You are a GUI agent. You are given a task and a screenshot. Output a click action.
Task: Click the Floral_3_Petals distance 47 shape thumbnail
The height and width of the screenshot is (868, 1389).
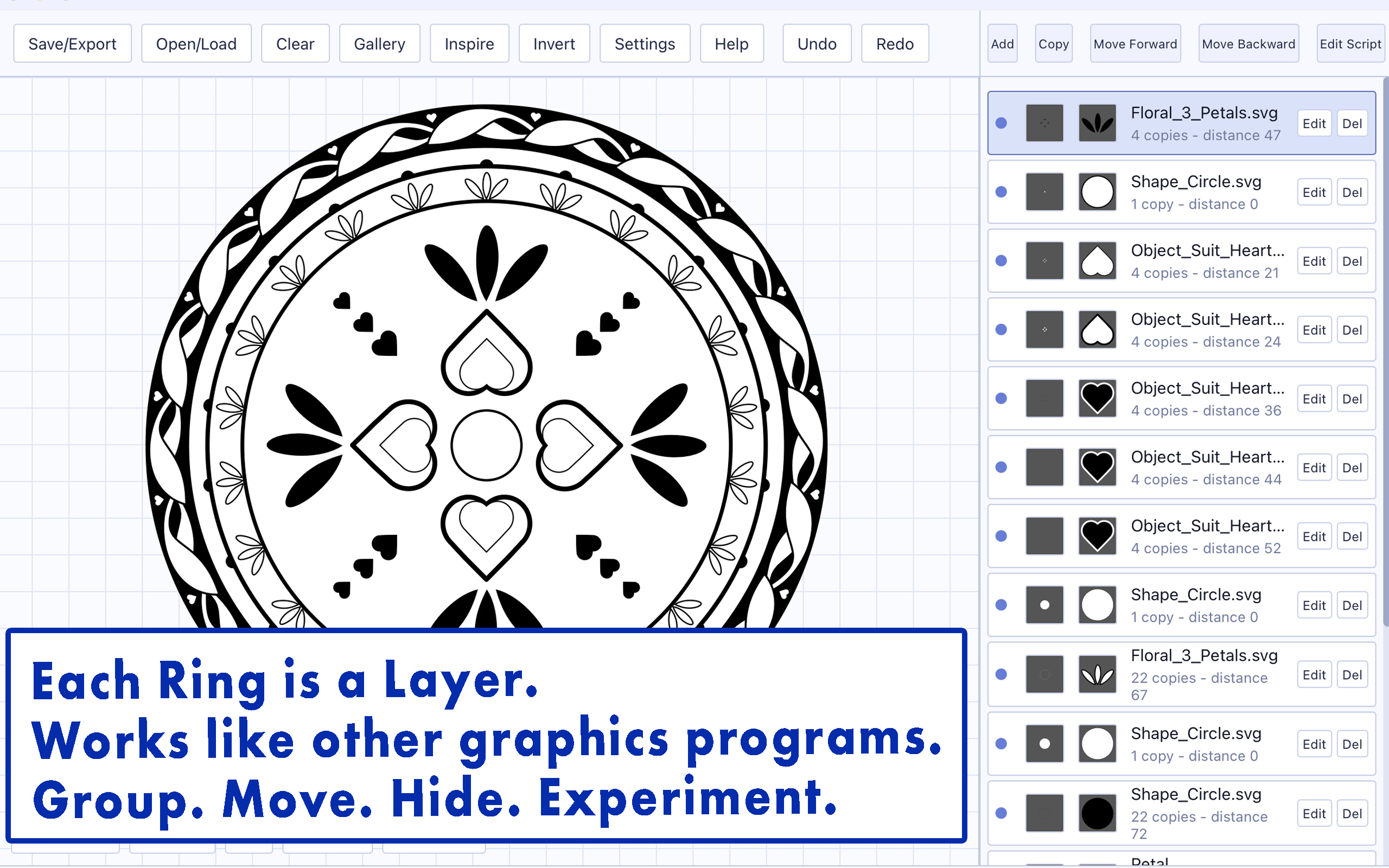click(x=1097, y=123)
